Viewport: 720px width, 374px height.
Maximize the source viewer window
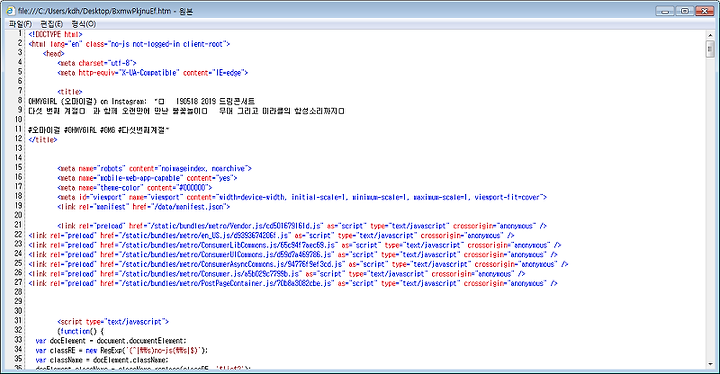[685, 11]
